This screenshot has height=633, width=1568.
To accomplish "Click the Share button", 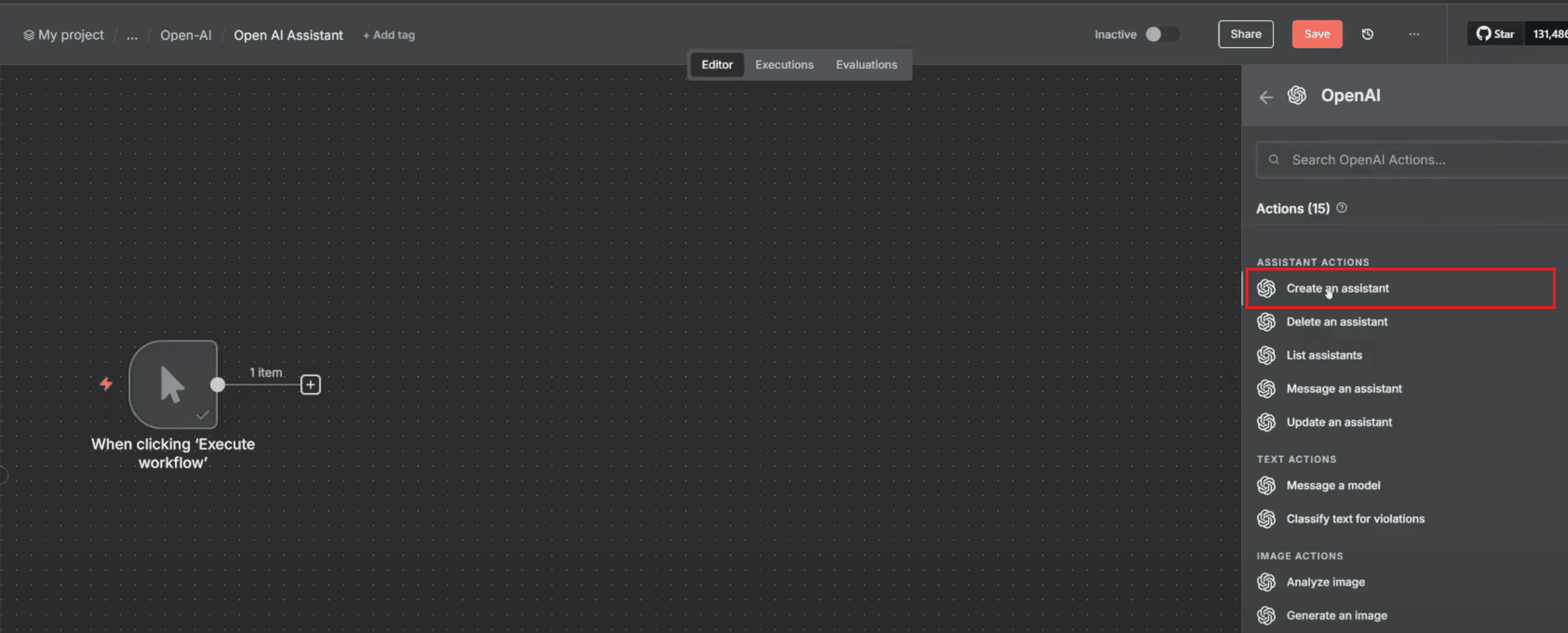I will click(1246, 34).
